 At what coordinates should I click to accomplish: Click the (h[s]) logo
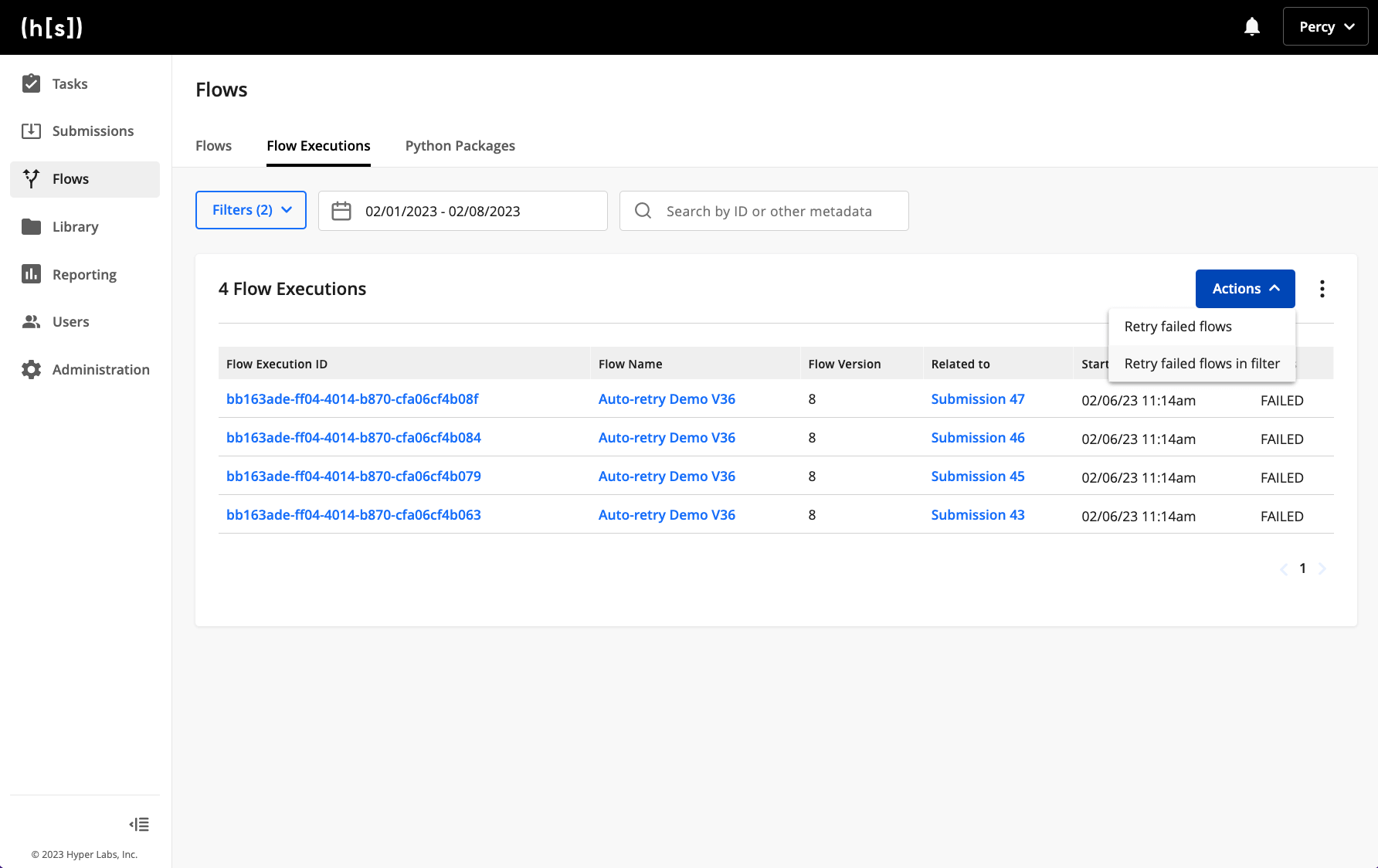tap(52, 28)
